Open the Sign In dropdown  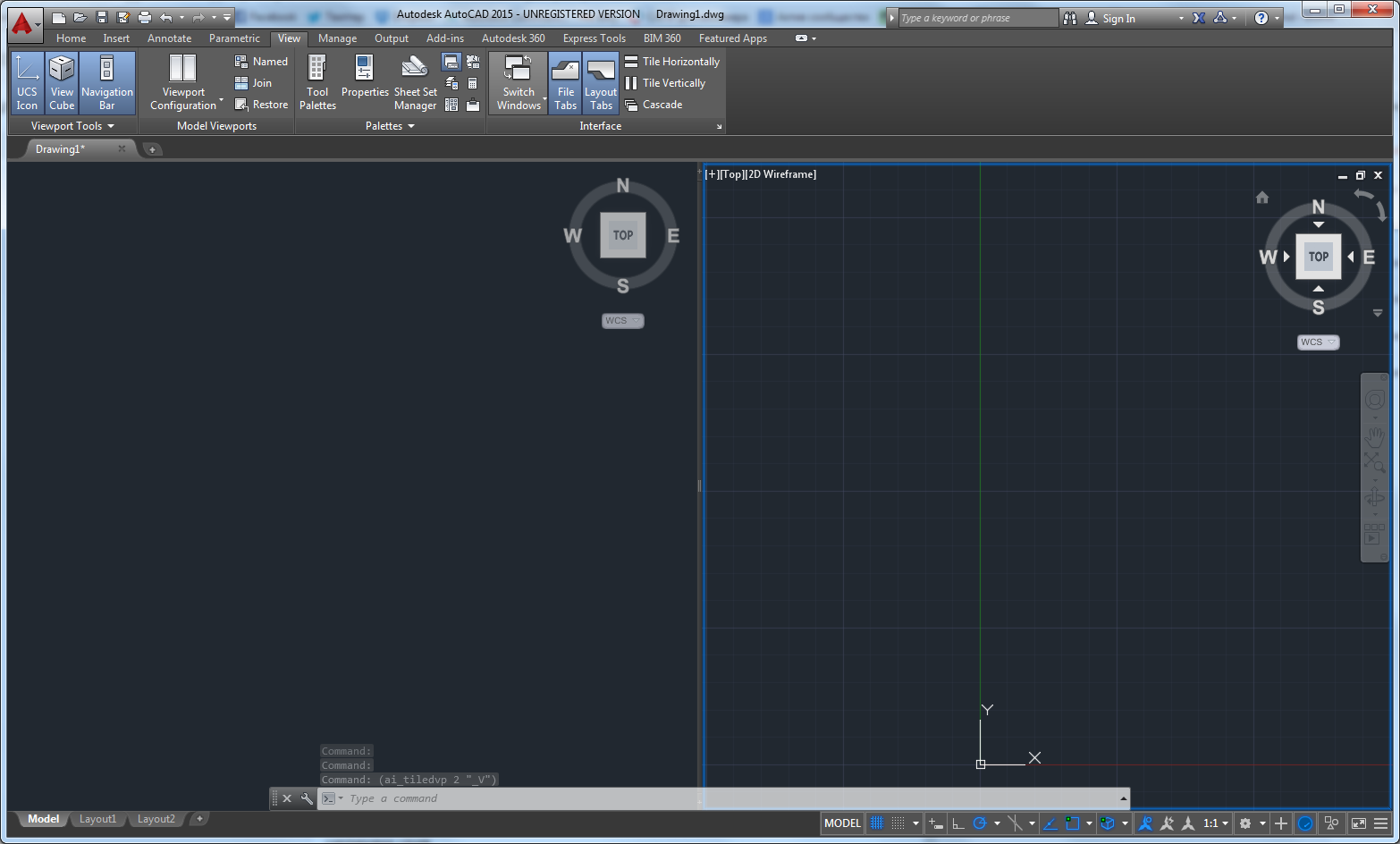[x=1181, y=18]
